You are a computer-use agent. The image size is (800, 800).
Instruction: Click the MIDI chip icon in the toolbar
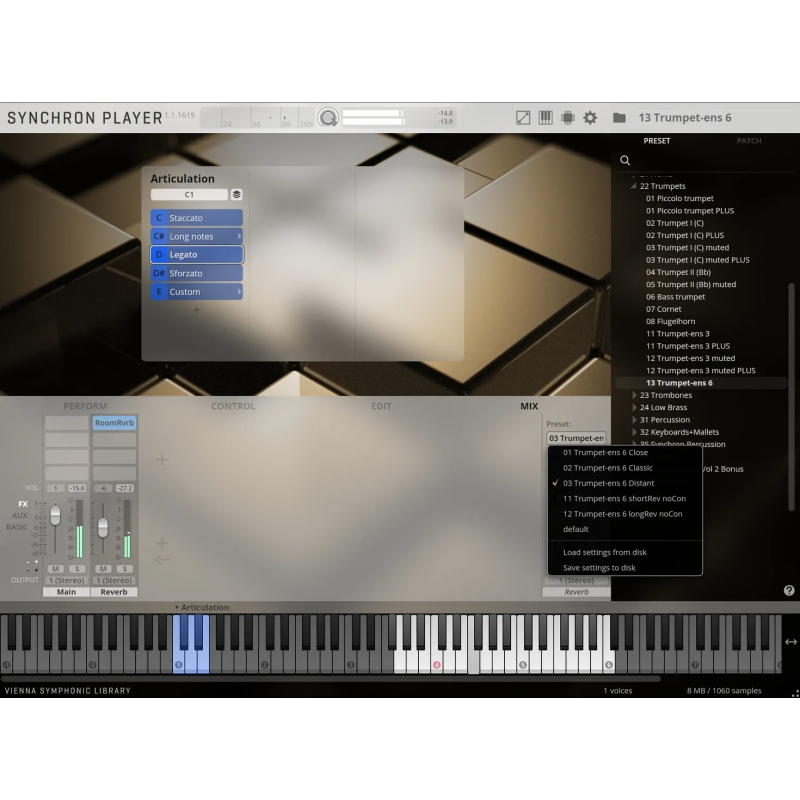coord(566,117)
